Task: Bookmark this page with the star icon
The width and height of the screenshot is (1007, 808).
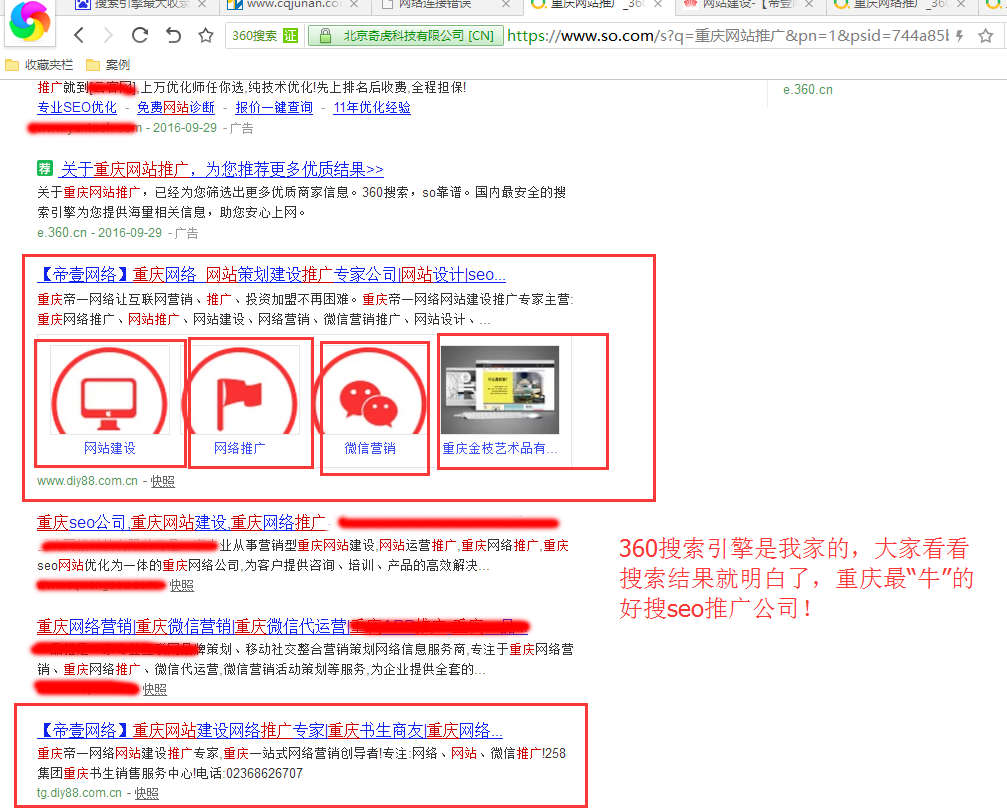Action: tap(985, 33)
